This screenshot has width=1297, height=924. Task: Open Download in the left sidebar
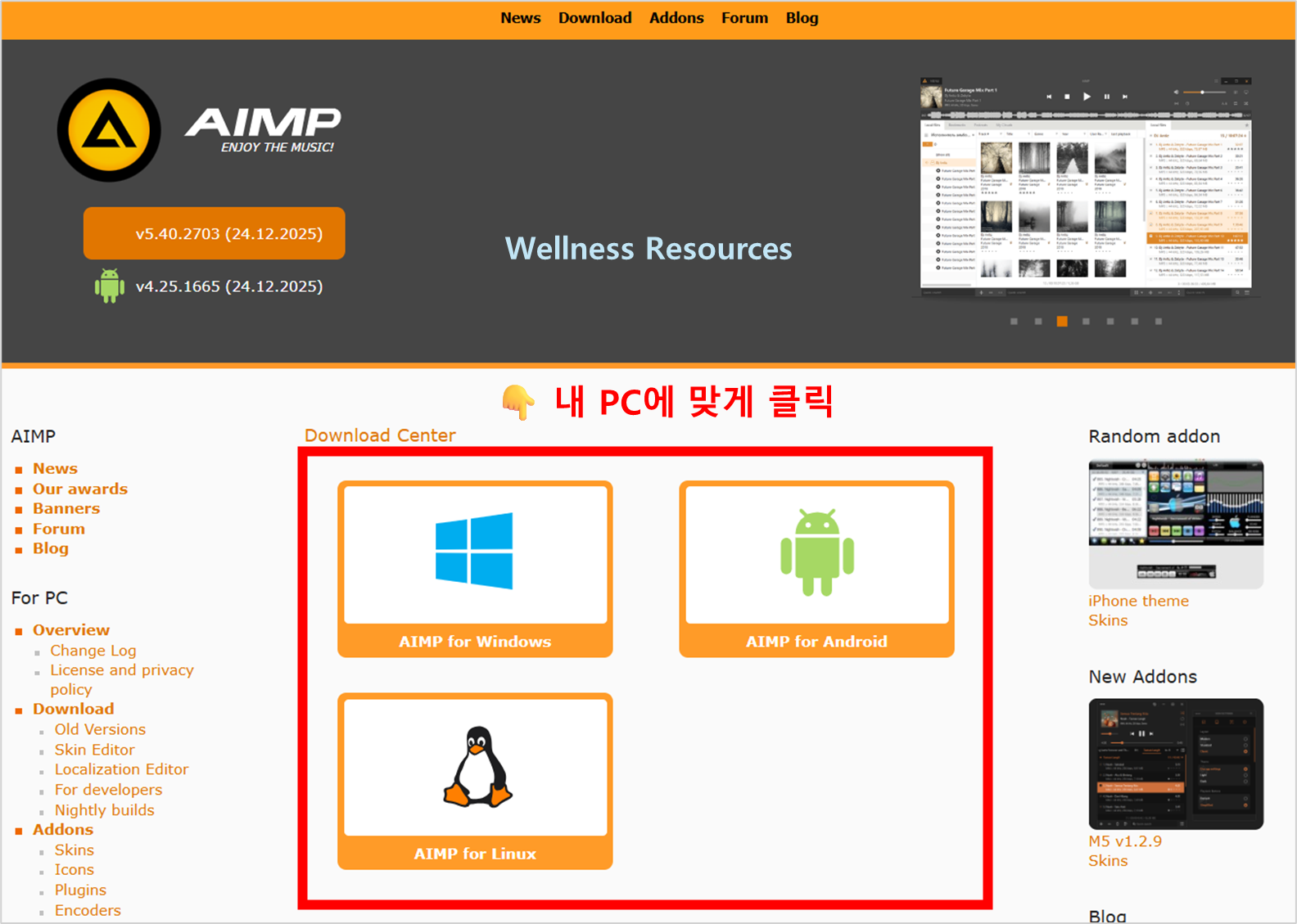coord(73,709)
